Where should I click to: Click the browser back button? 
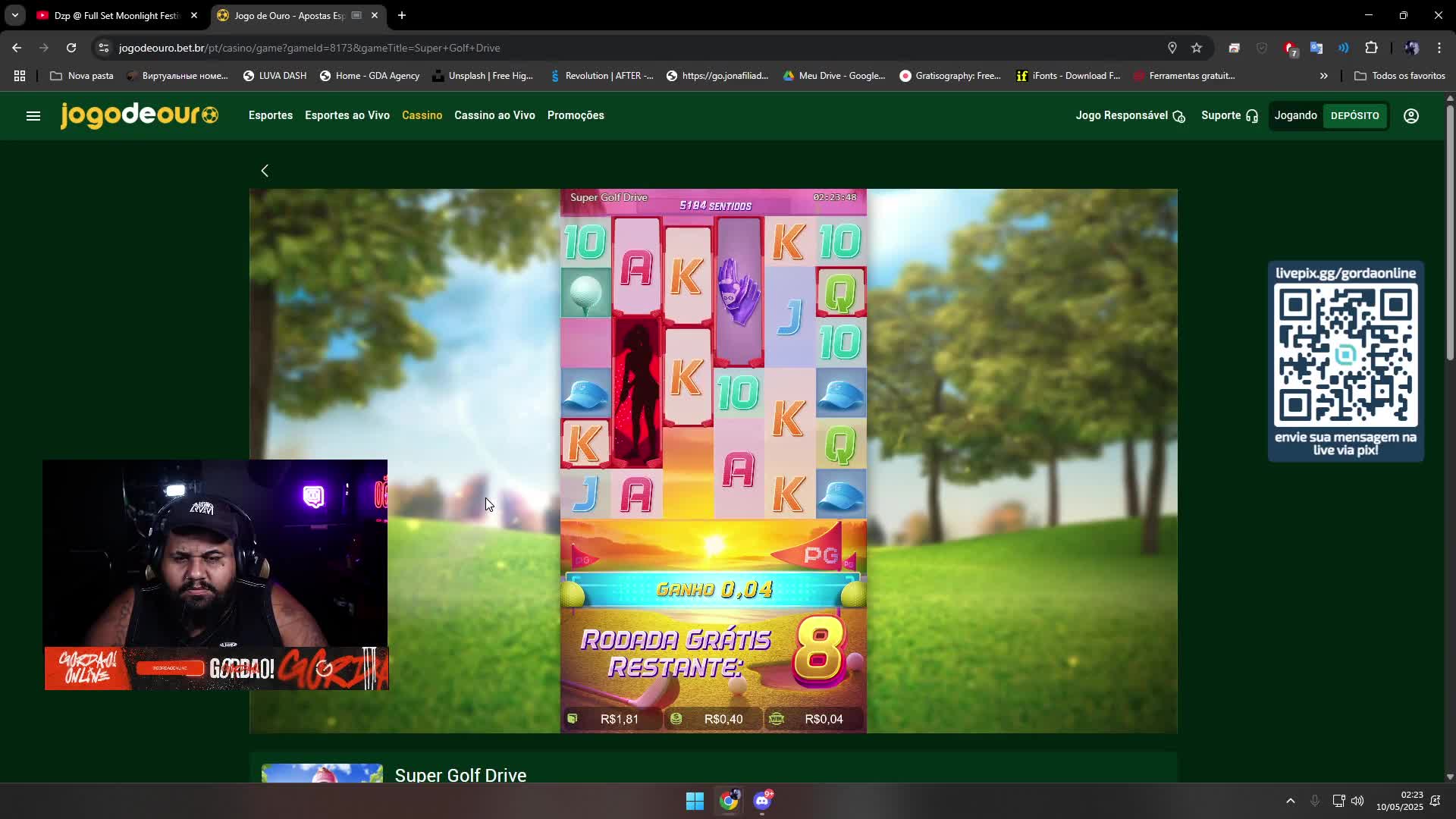[17, 48]
